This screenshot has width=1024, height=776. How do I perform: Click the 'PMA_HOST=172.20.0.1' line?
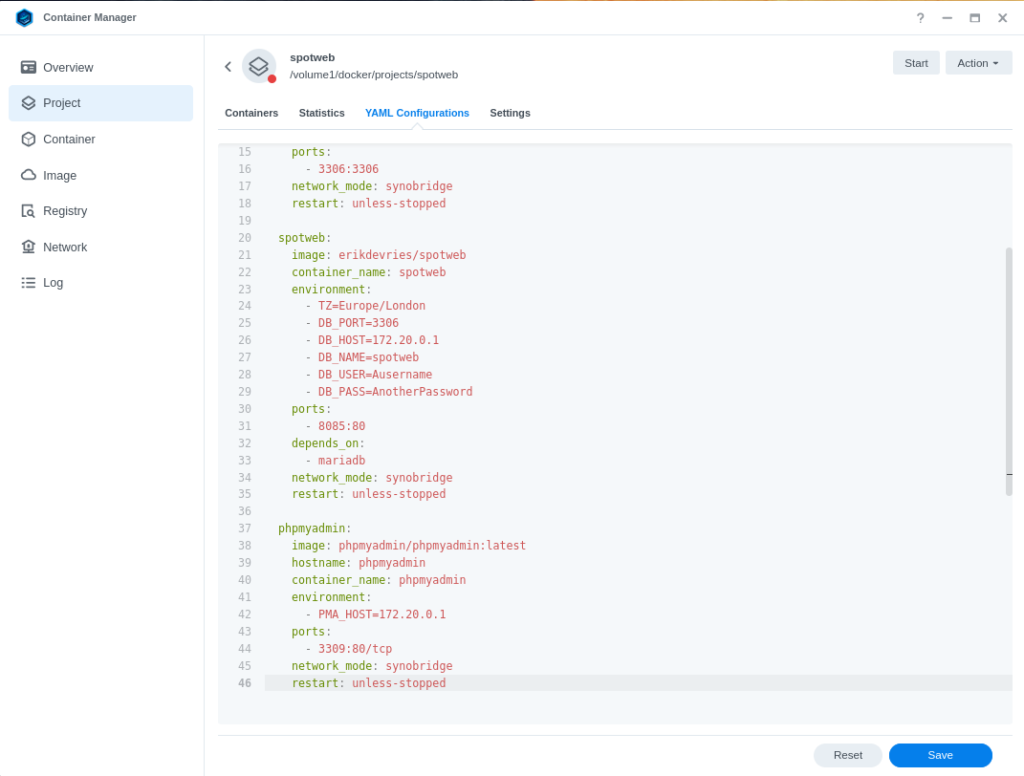pyautogui.click(x=382, y=615)
